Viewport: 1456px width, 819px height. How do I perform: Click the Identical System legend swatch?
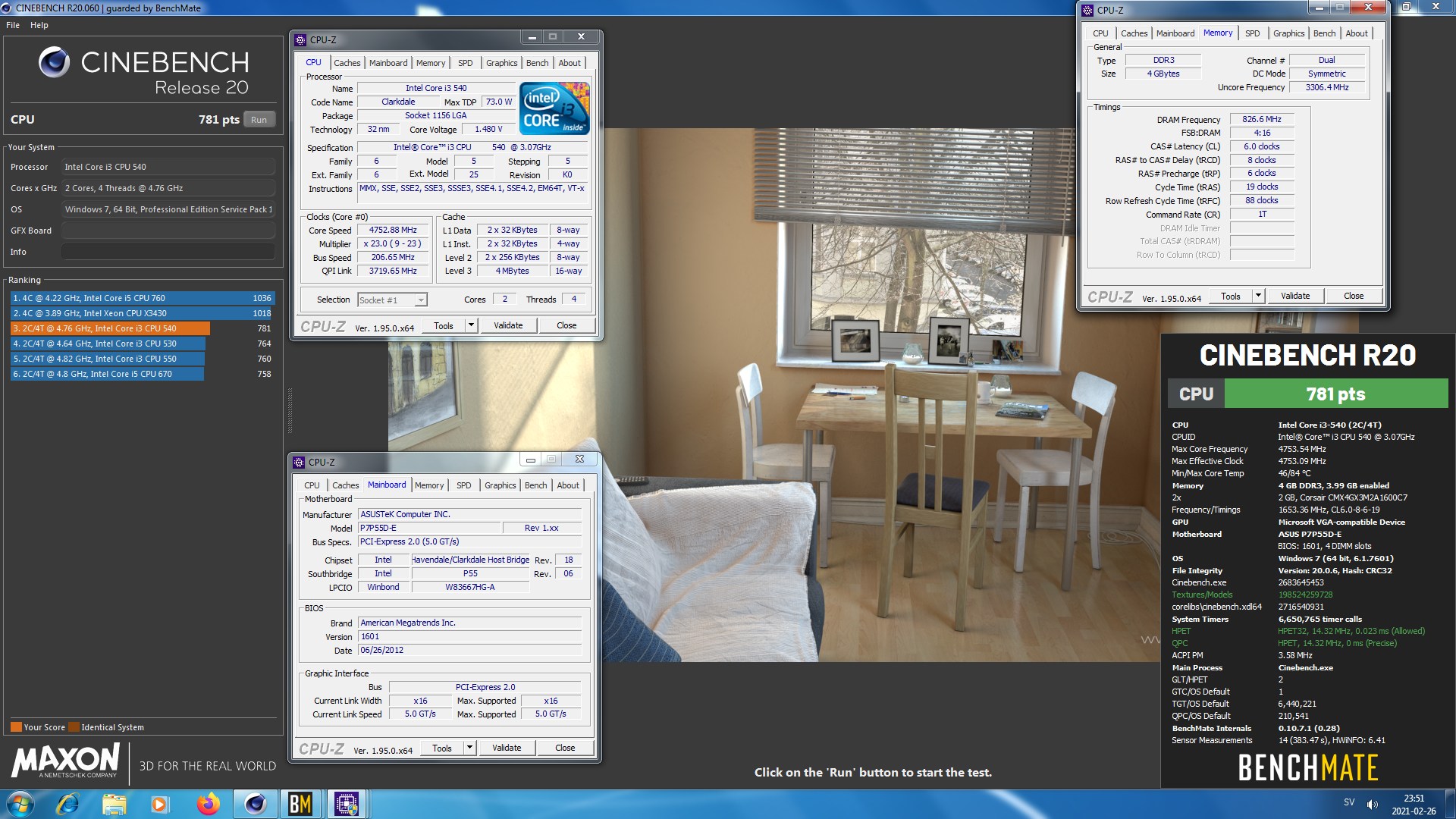pos(74,727)
